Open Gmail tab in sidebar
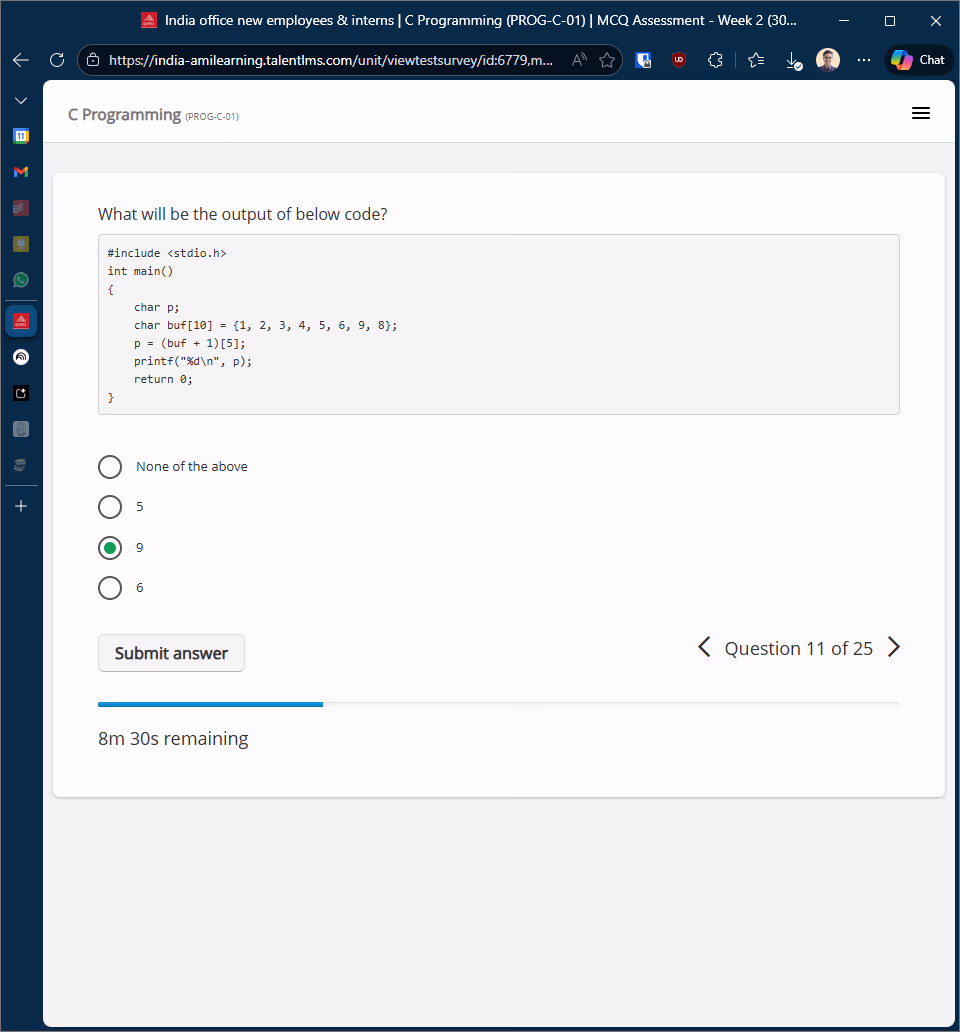 tap(21, 172)
